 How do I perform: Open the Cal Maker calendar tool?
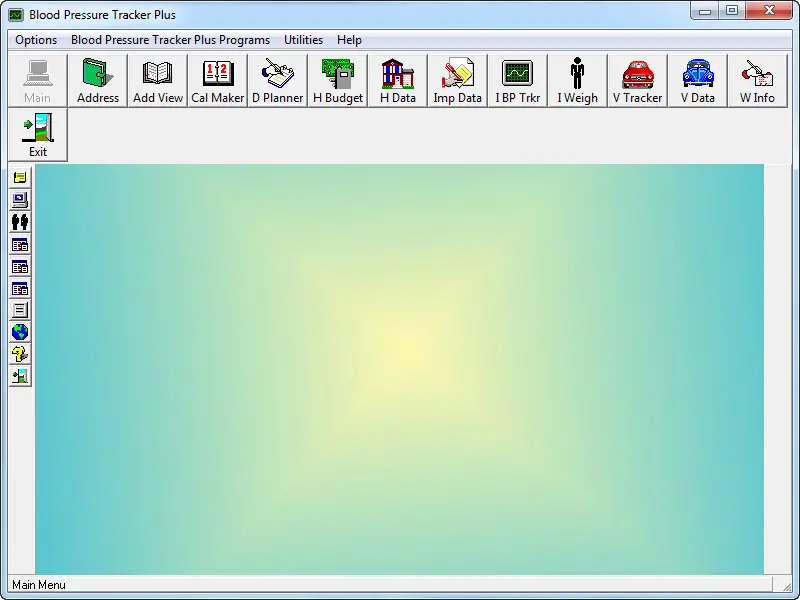point(218,81)
